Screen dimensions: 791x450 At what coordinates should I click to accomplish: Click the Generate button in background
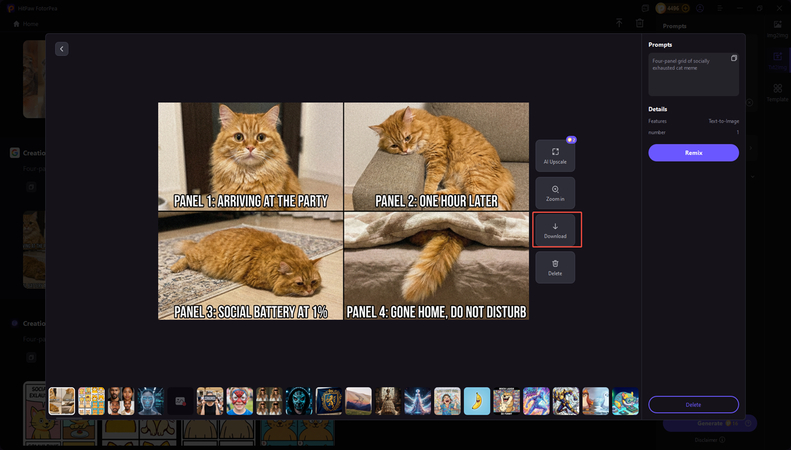710,423
